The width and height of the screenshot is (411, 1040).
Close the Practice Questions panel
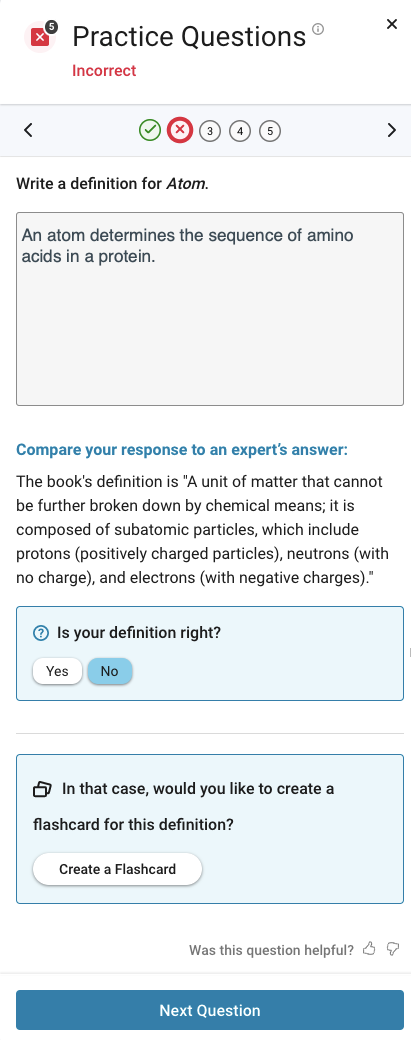(392, 25)
